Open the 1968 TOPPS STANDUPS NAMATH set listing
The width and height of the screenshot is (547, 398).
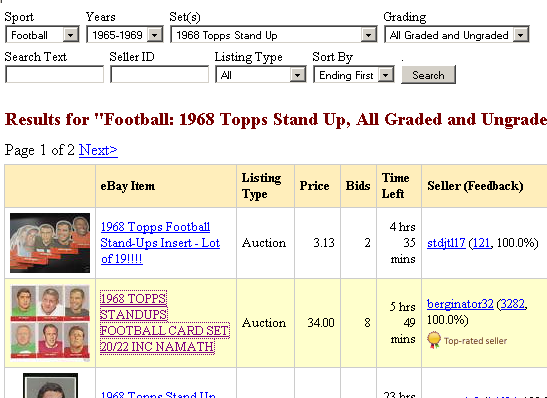coord(165,323)
